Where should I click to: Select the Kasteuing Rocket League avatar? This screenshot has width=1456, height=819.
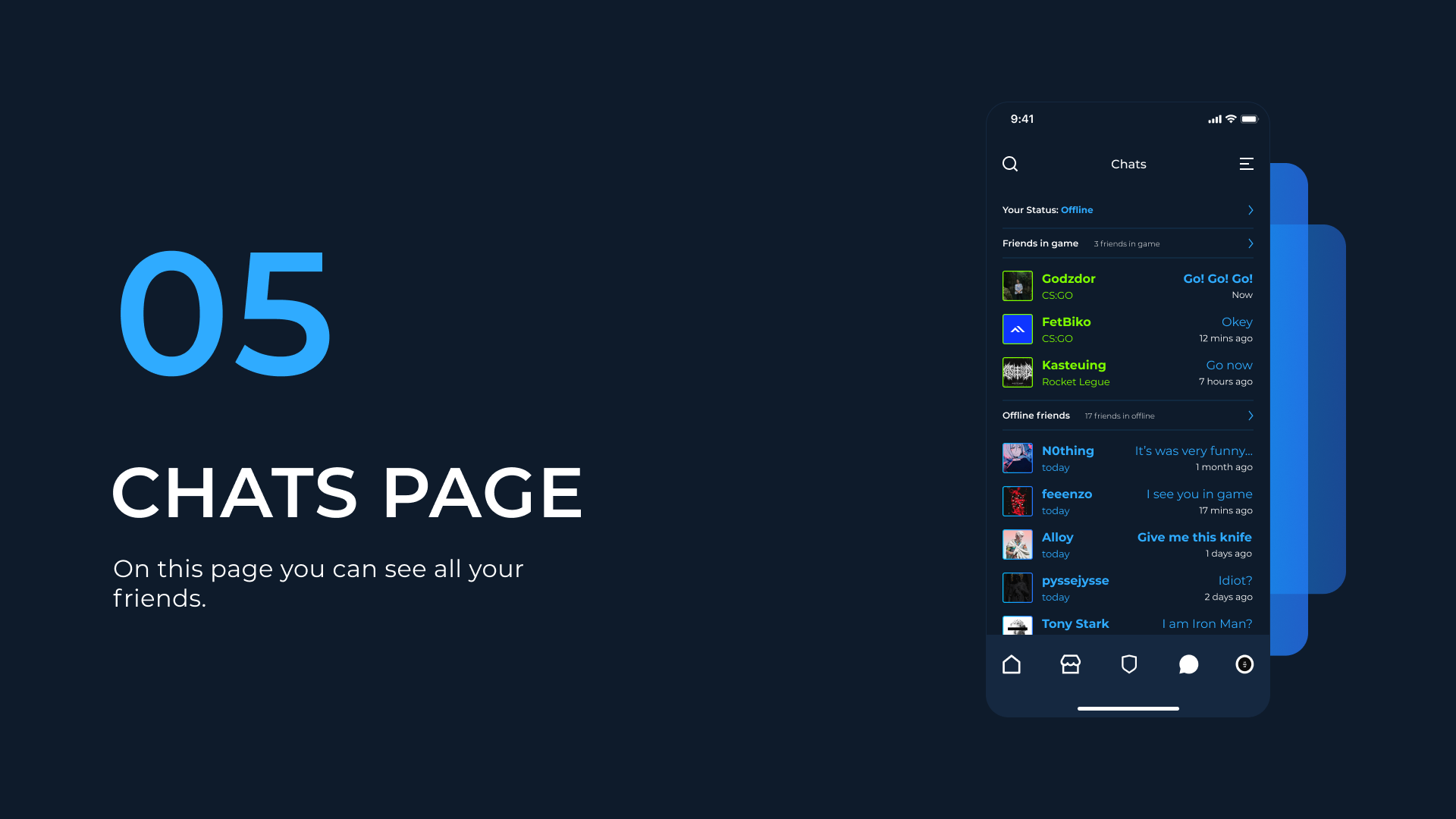click(x=1017, y=372)
